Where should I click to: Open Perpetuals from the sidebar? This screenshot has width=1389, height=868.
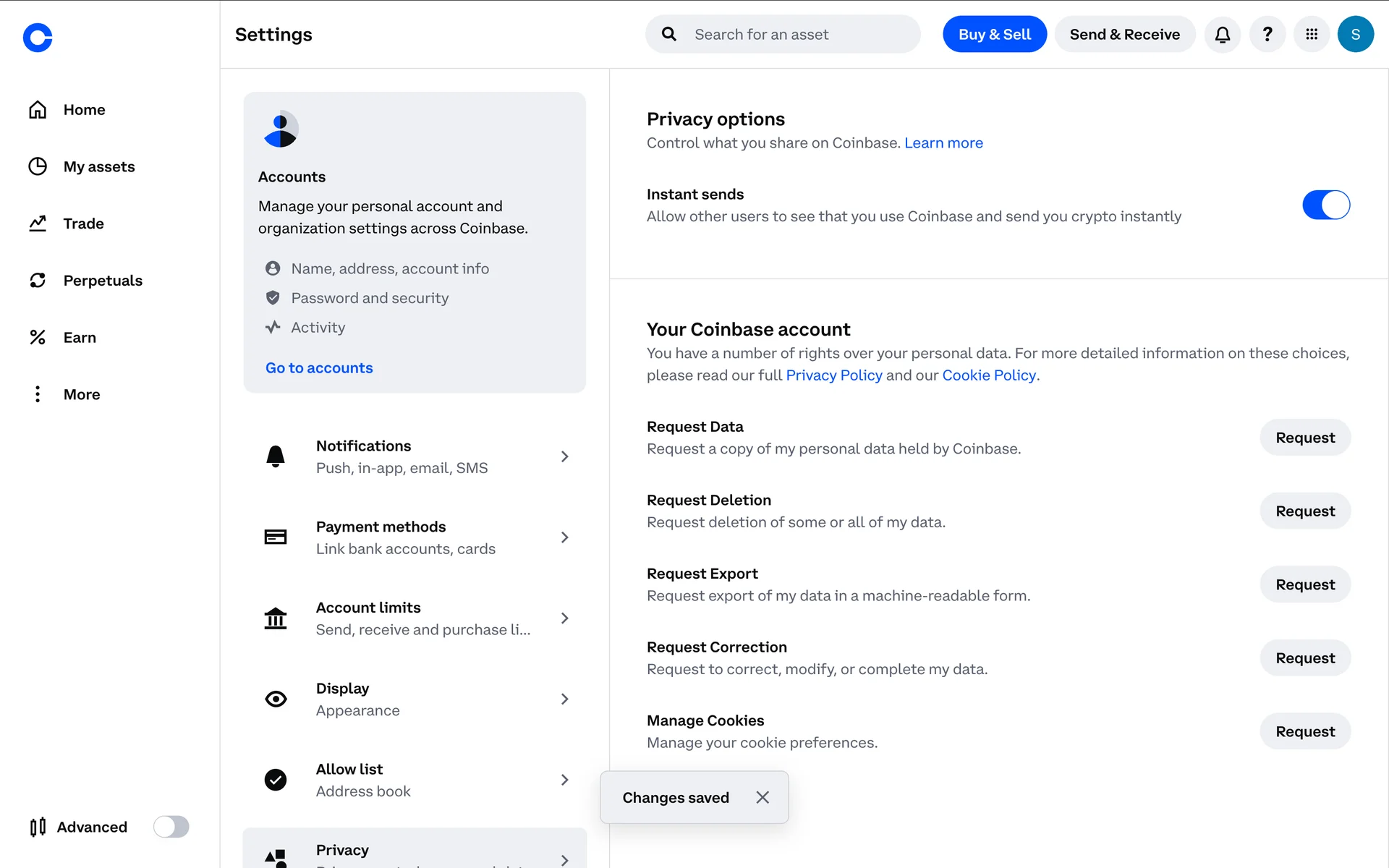pos(102,281)
